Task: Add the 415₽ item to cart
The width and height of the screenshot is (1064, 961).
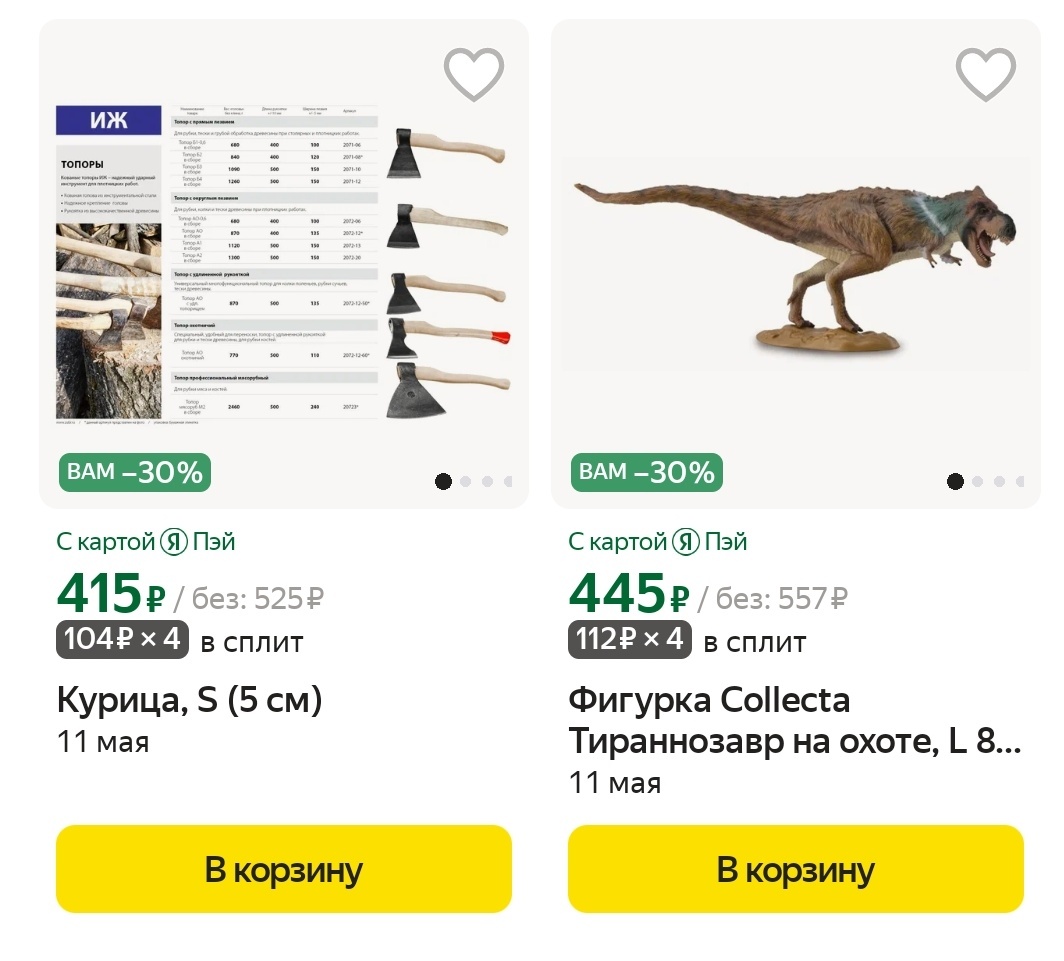Action: coord(284,869)
